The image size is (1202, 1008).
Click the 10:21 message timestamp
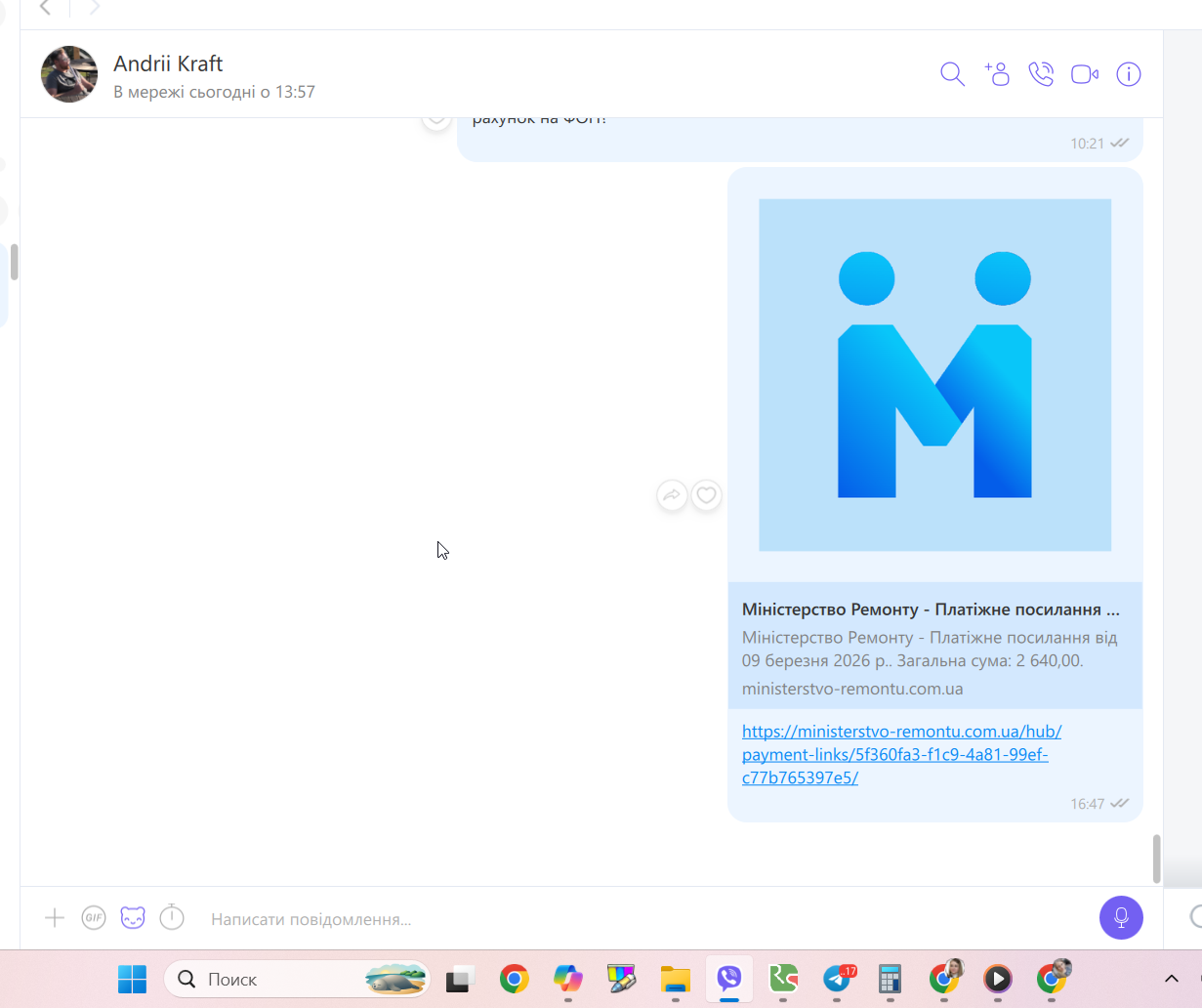pos(1087,144)
